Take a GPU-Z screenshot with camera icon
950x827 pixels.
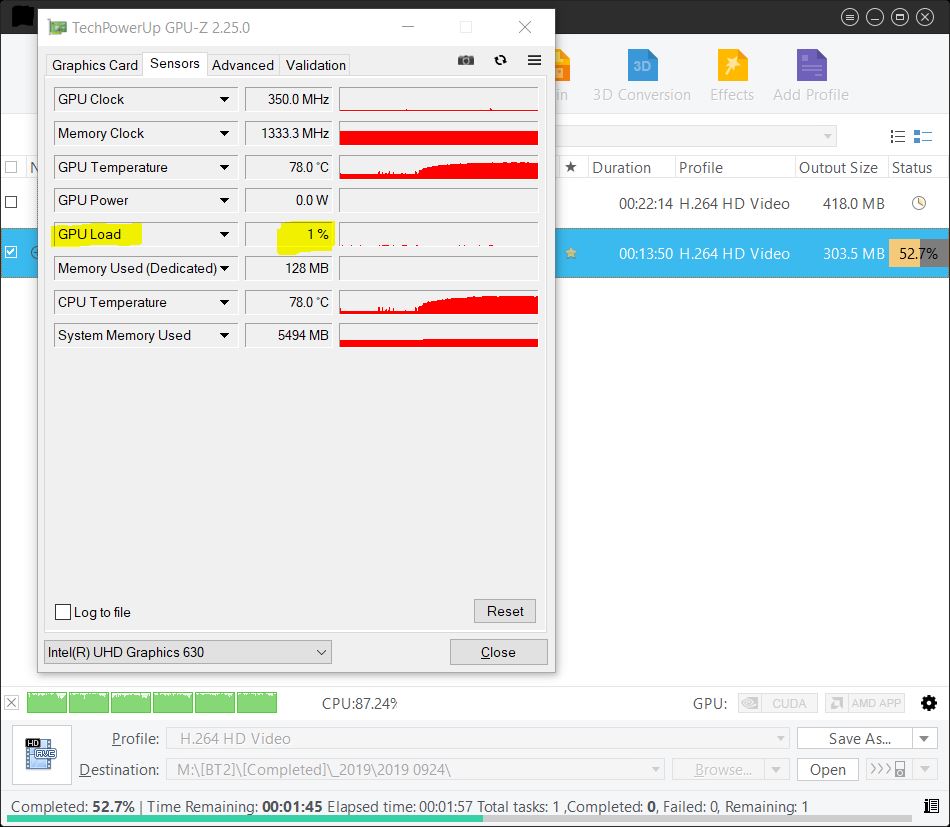tap(465, 60)
